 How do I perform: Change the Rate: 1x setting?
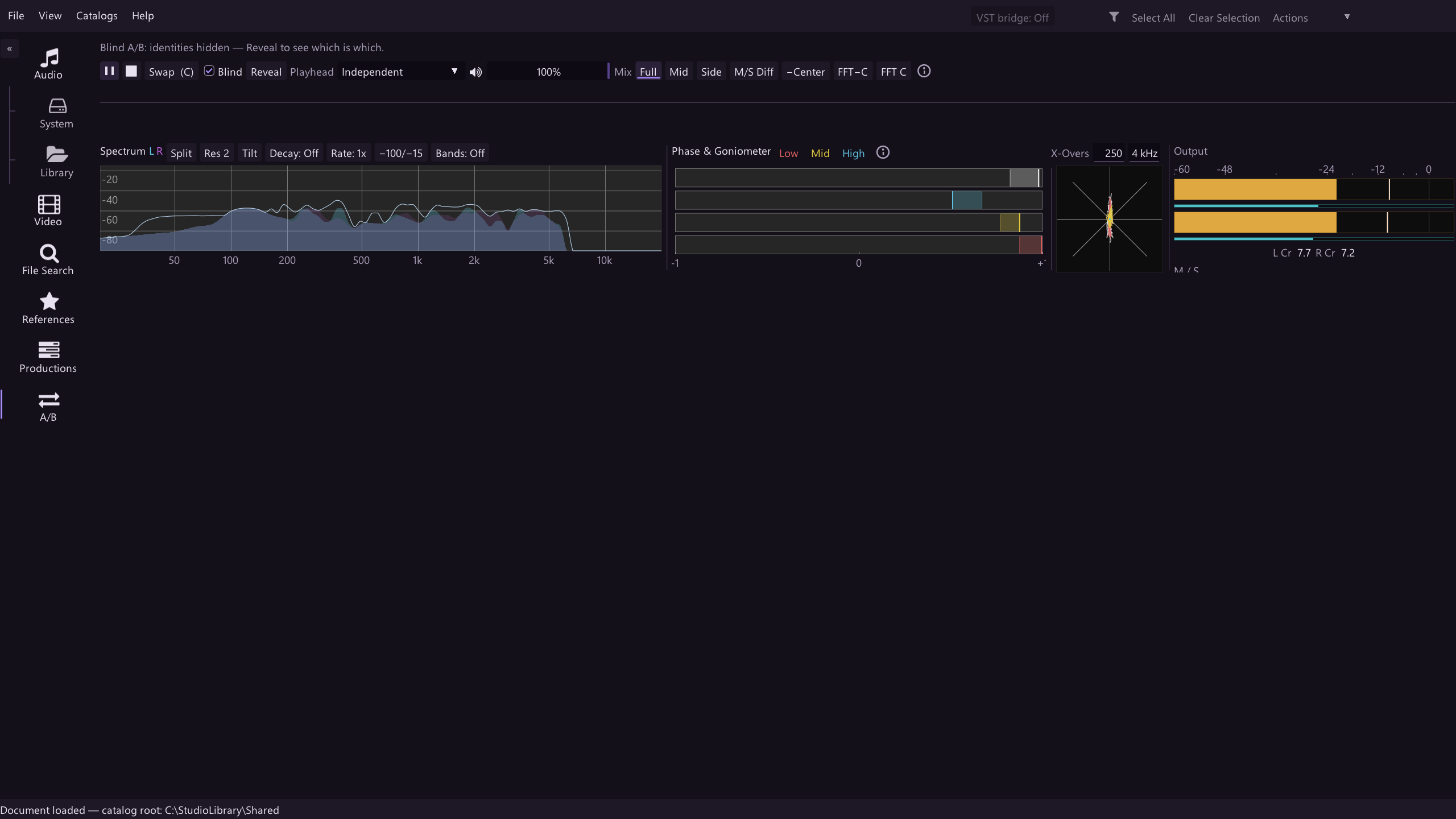pyautogui.click(x=349, y=153)
